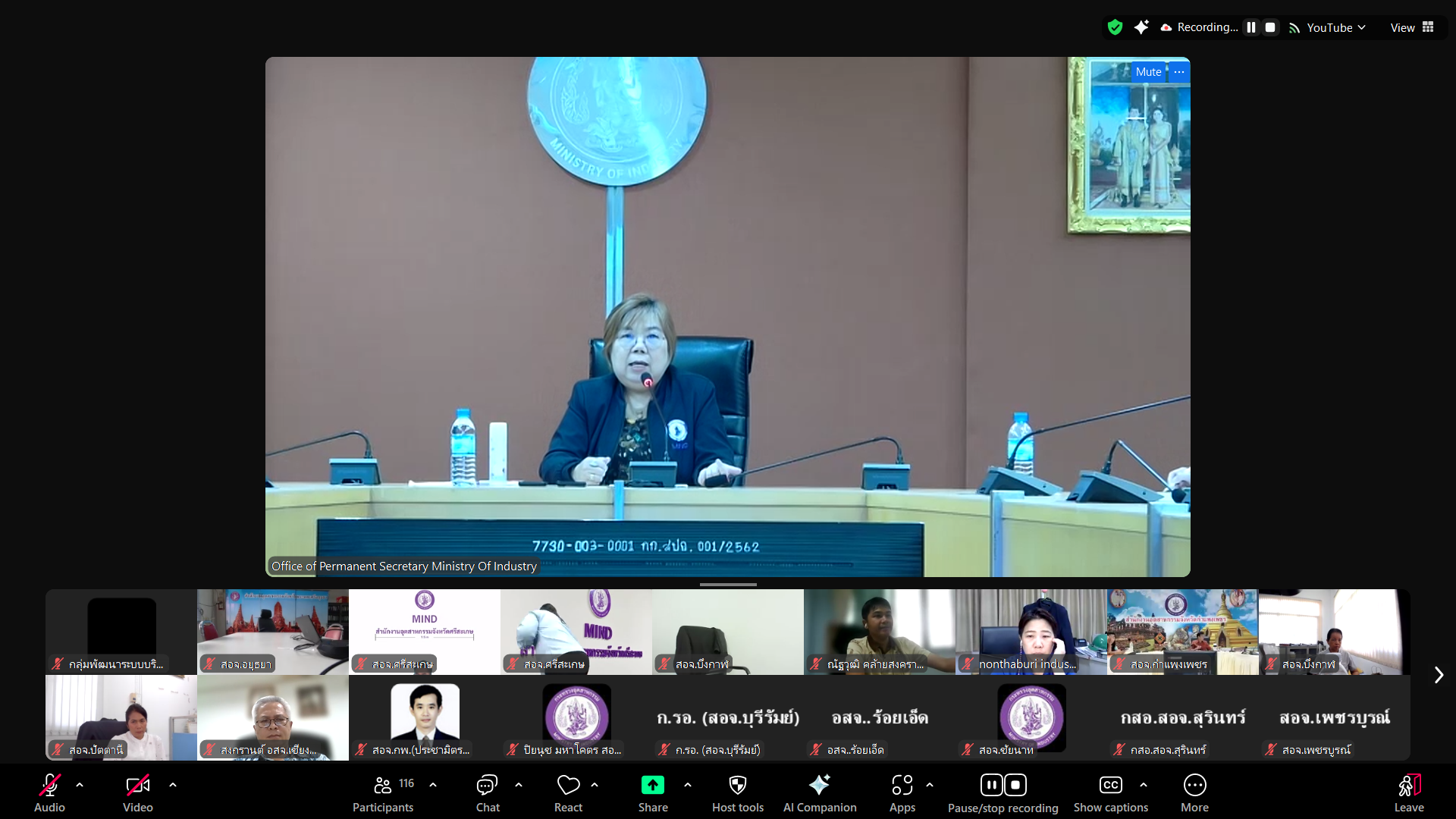This screenshot has height=819, width=1456.
Task: Open Host tools shield icon
Action: [737, 792]
